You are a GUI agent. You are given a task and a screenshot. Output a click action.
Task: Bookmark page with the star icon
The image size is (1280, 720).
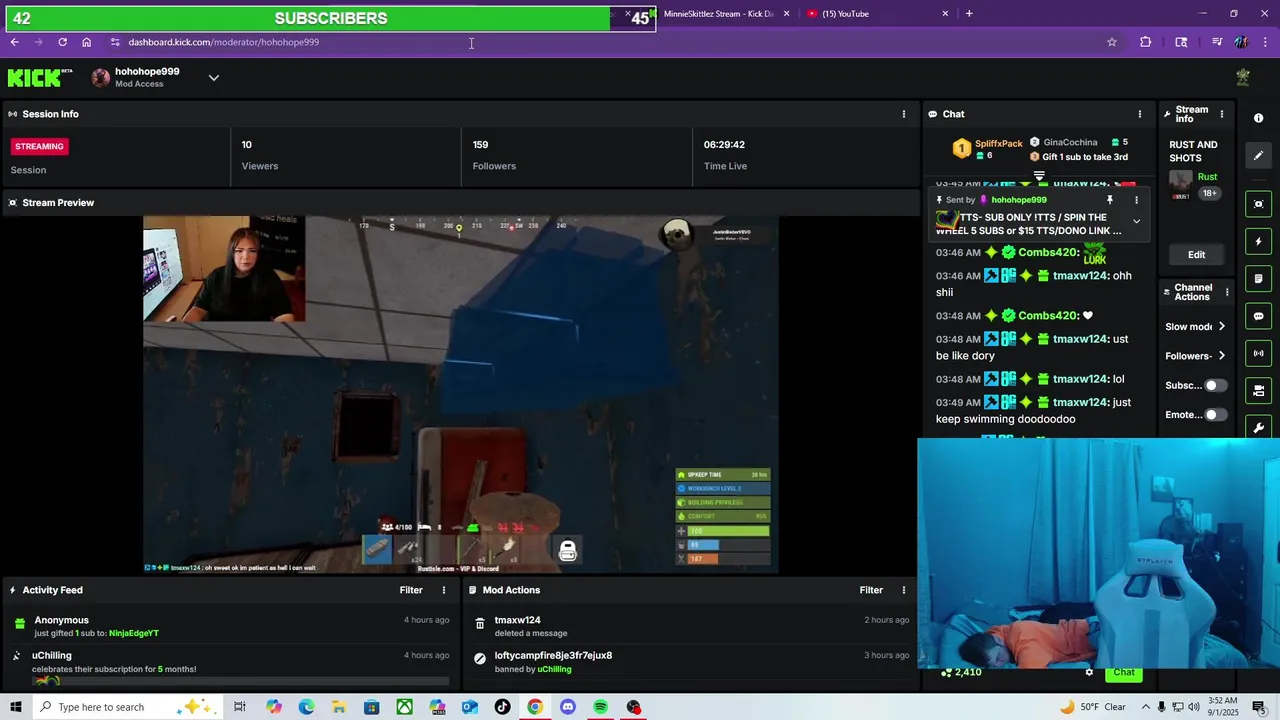coord(1111,42)
